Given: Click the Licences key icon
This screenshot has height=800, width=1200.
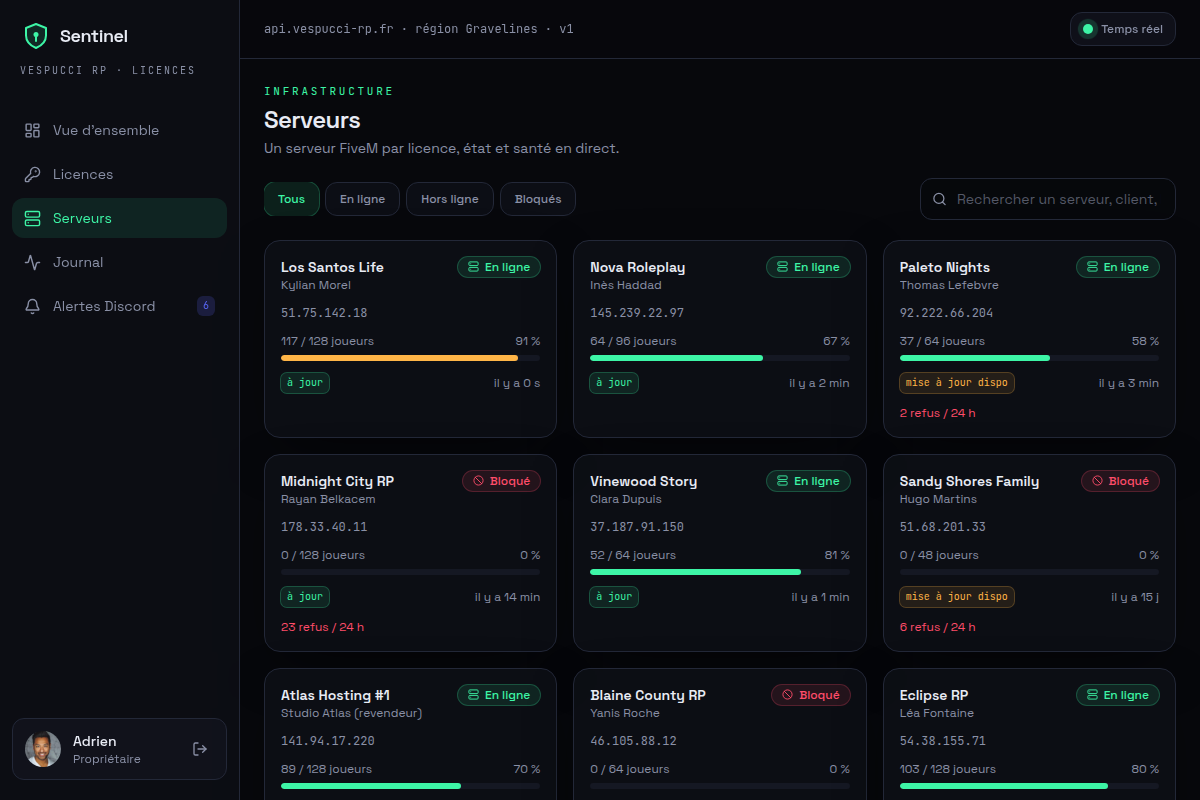Looking at the screenshot, I should tap(33, 174).
